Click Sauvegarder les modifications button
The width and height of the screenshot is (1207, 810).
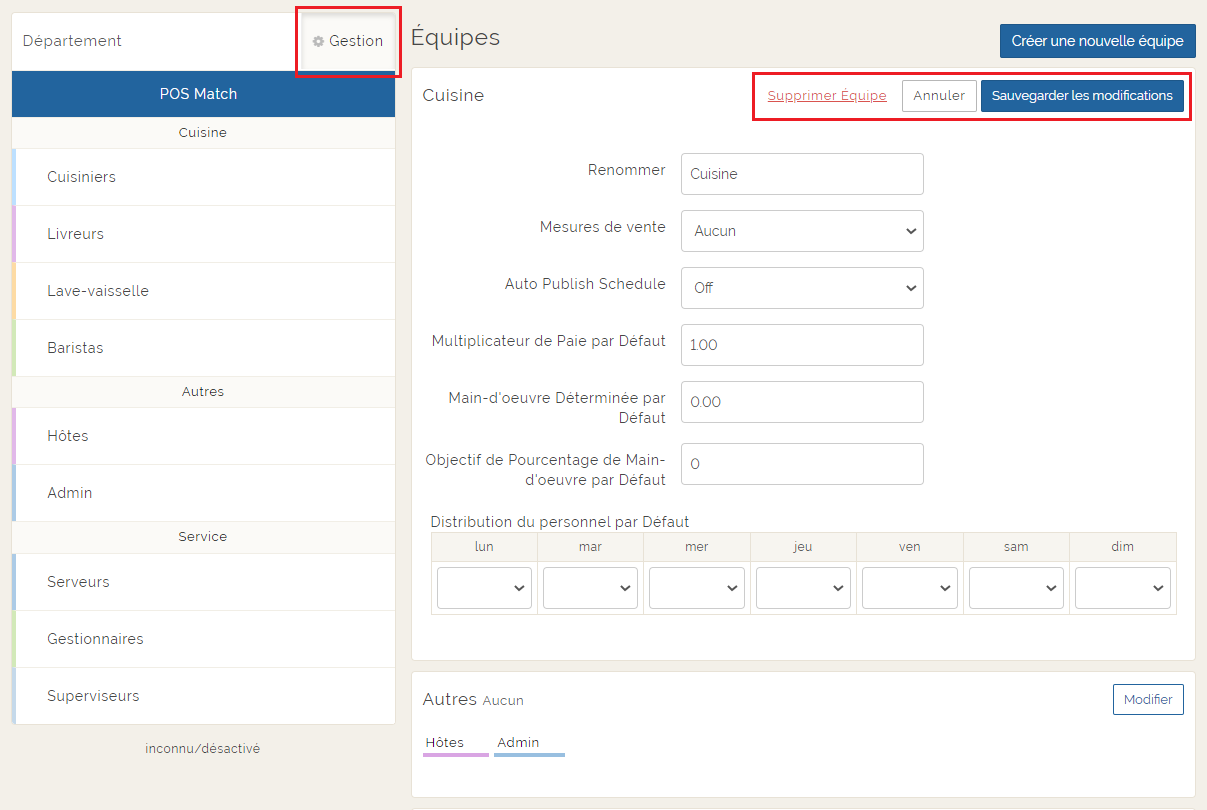pyautogui.click(x=1082, y=96)
